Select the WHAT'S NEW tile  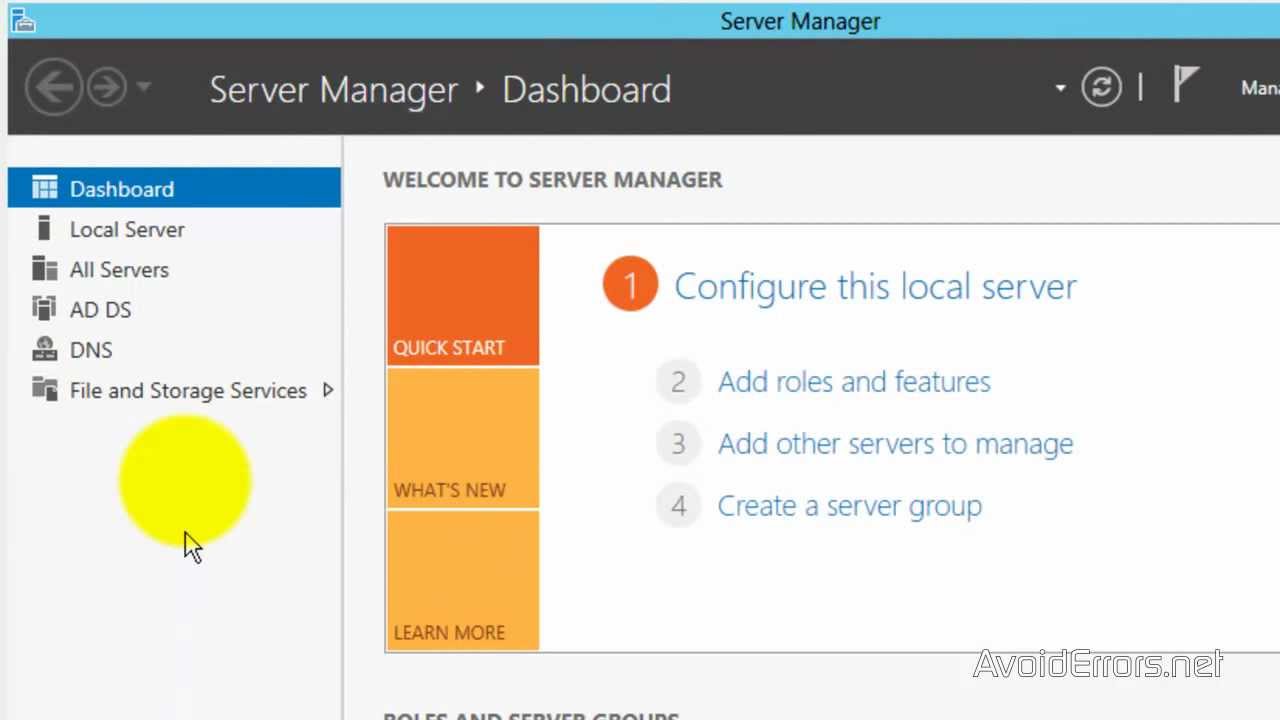click(462, 439)
